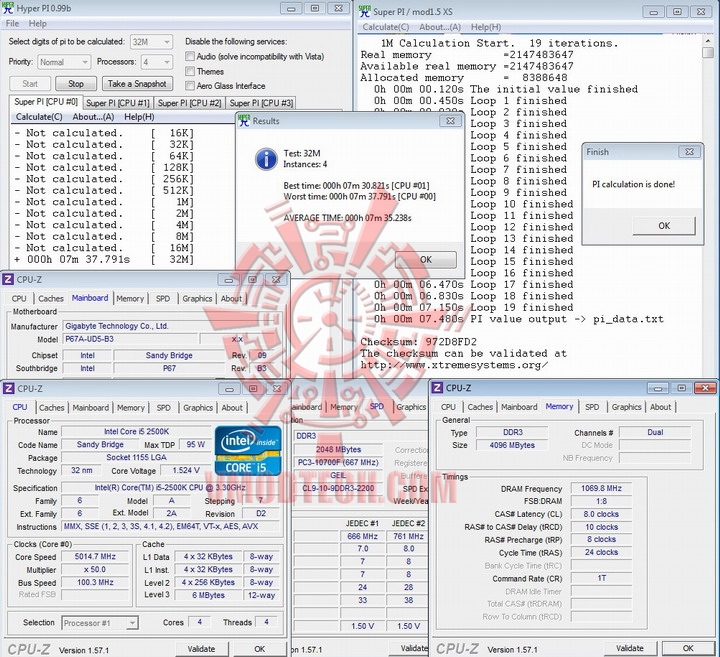This screenshot has height=657, width=720.
Task: Click the blue information icon in Results
Action: tap(266, 159)
